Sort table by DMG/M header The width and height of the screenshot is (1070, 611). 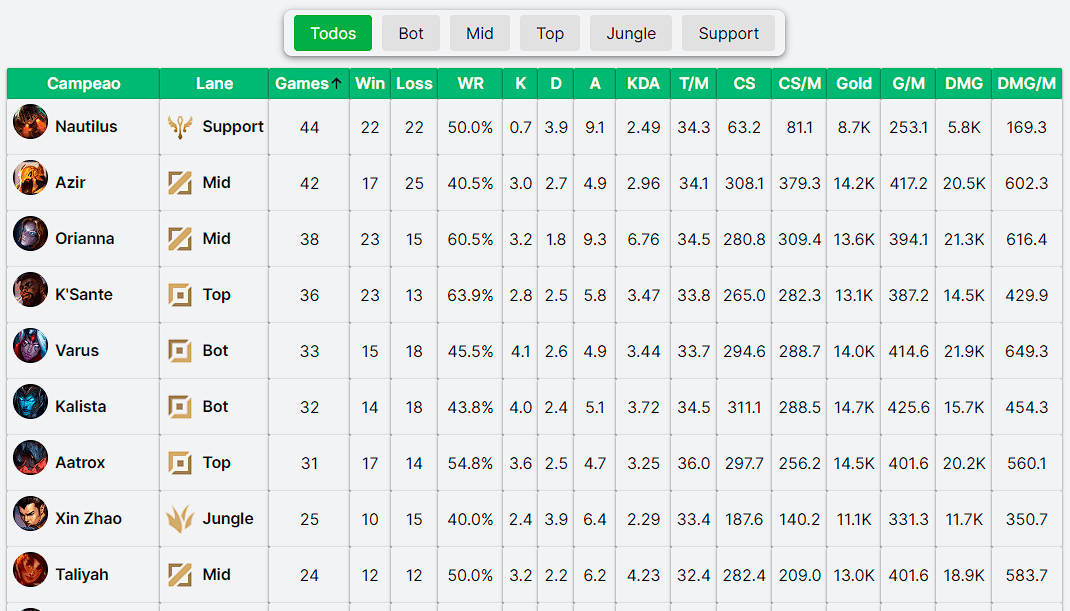[1026, 84]
